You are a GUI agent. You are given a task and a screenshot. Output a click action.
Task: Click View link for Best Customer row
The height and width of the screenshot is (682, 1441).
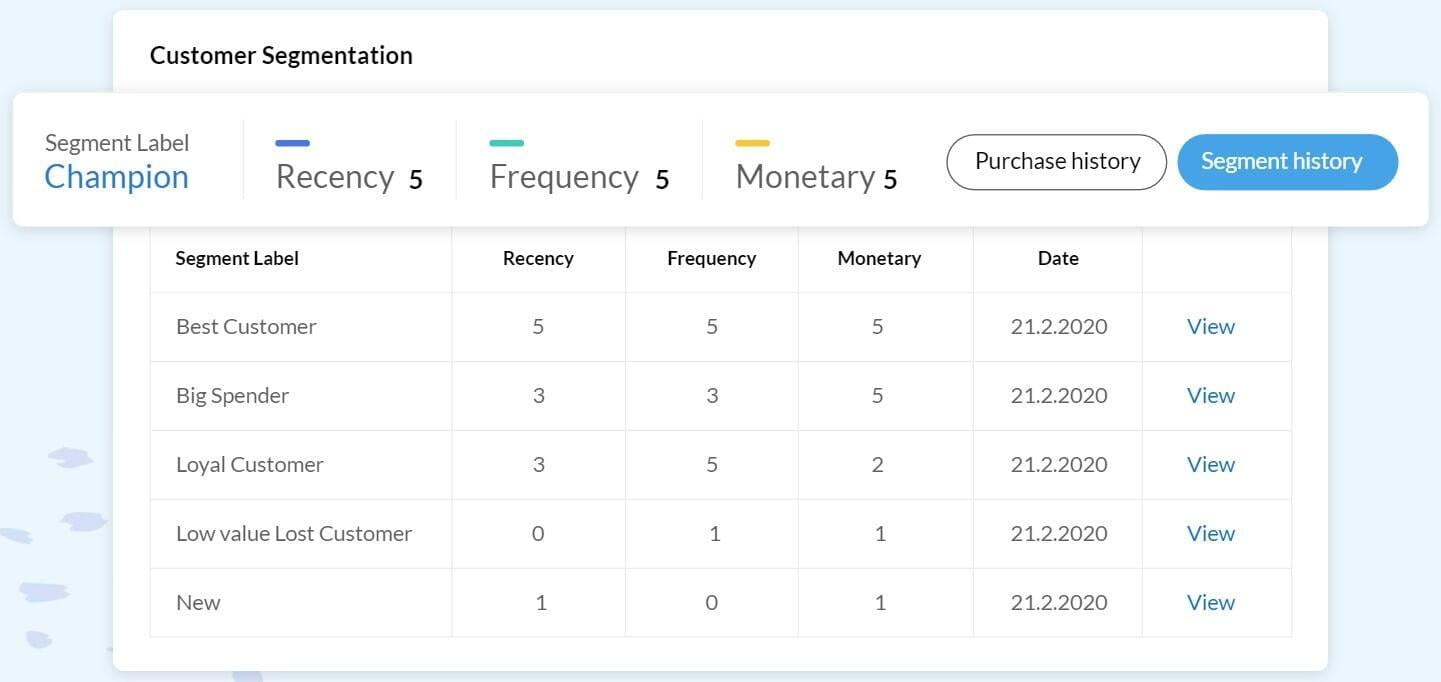(1210, 327)
